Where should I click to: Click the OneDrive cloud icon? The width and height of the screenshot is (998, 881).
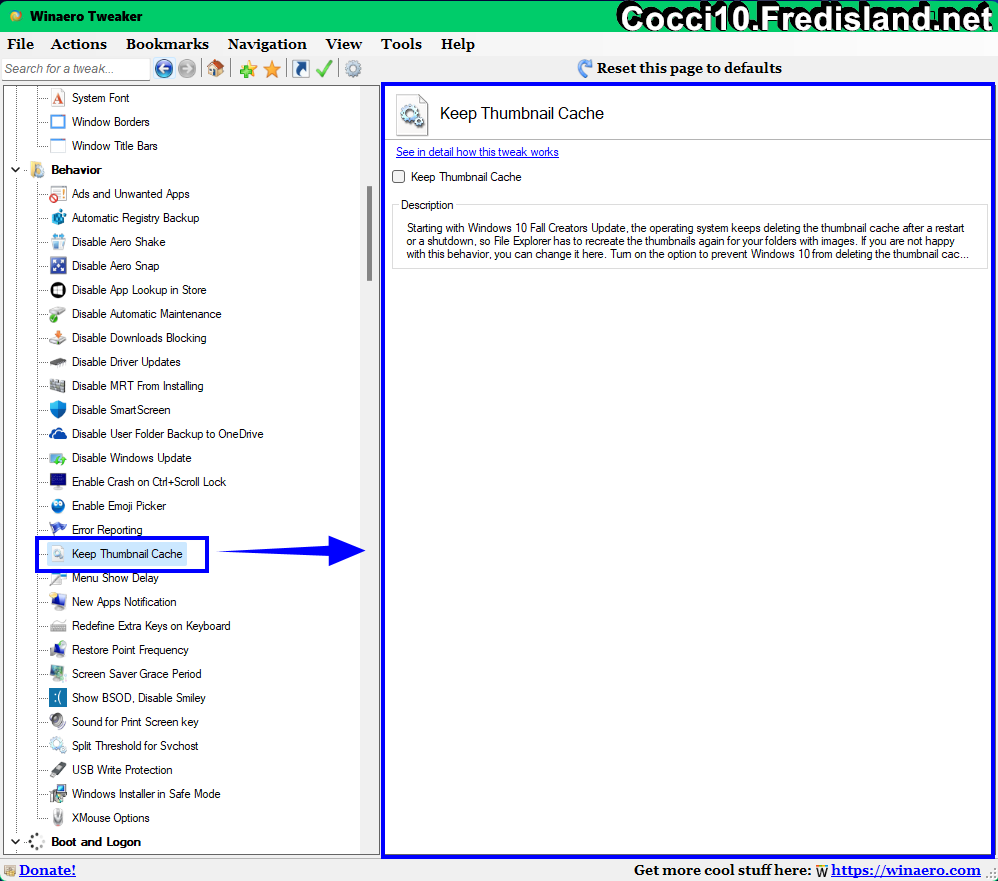58,434
